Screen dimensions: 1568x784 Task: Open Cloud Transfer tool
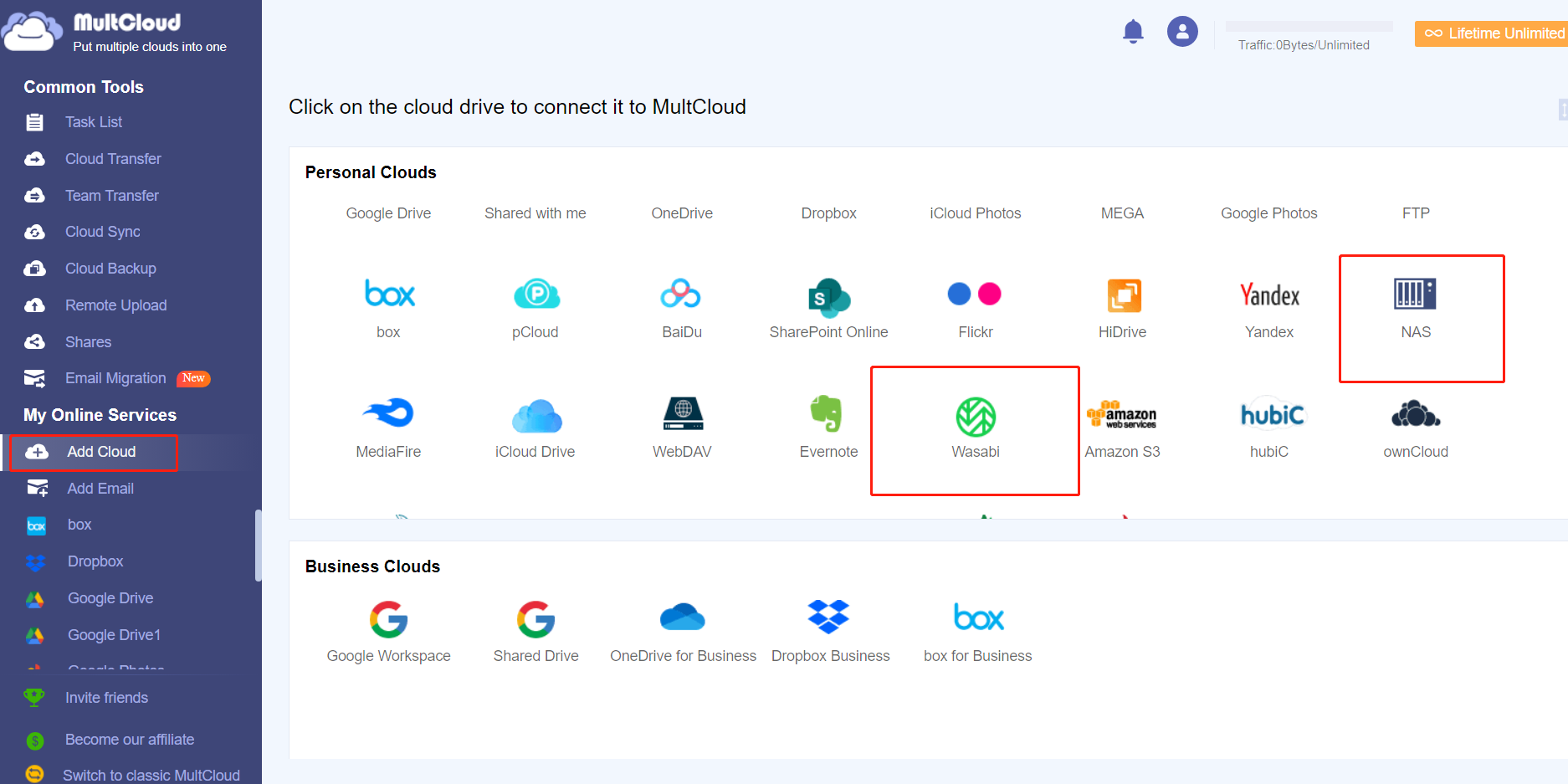[x=113, y=159]
